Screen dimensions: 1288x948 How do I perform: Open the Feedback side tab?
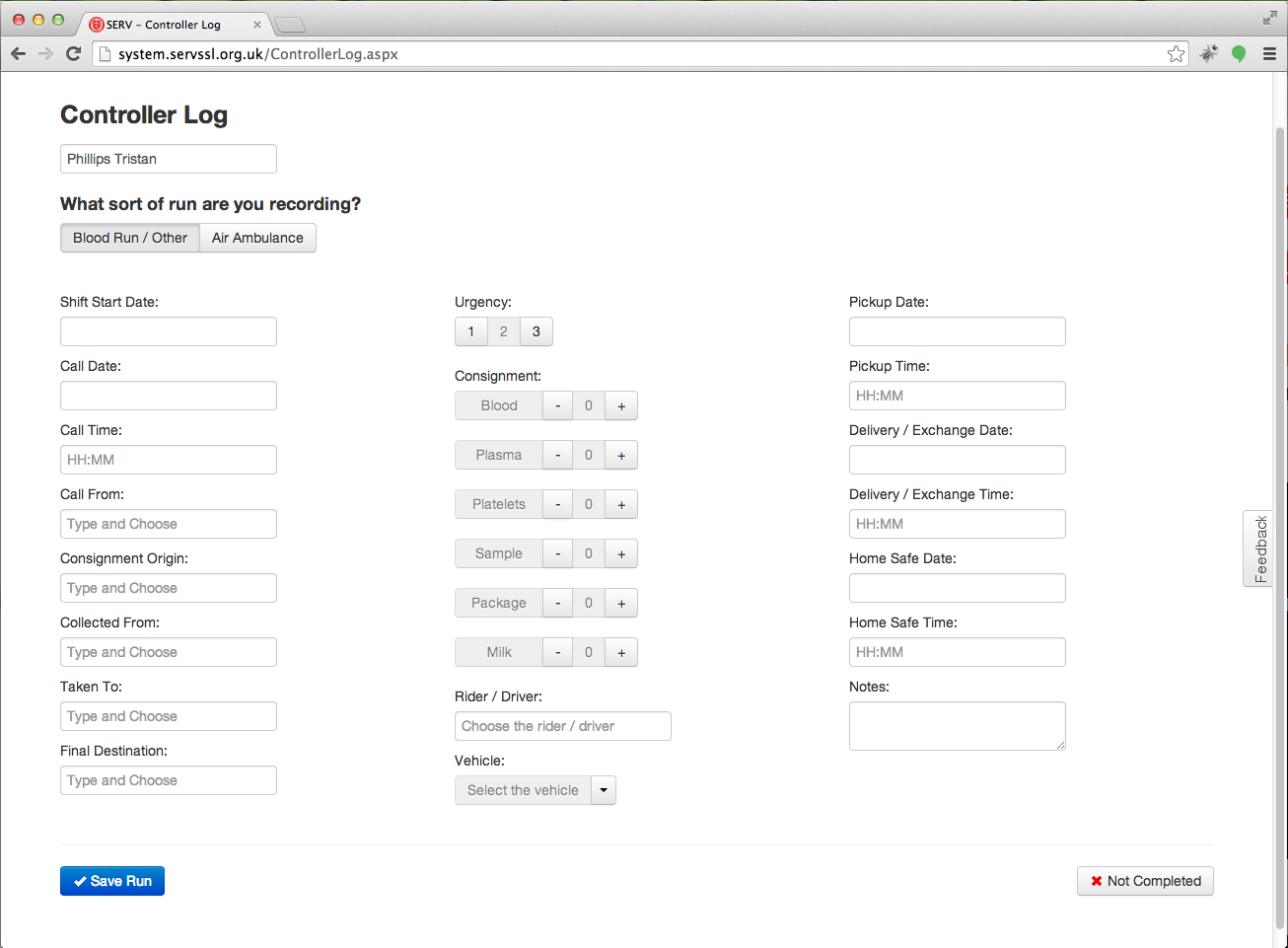point(1259,548)
